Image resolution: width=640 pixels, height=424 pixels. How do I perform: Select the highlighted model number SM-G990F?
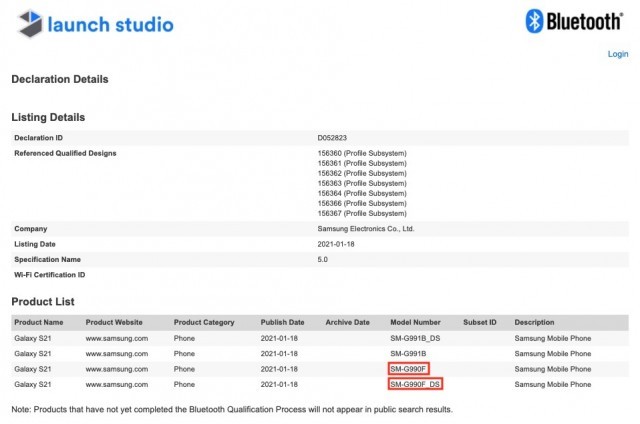(410, 369)
